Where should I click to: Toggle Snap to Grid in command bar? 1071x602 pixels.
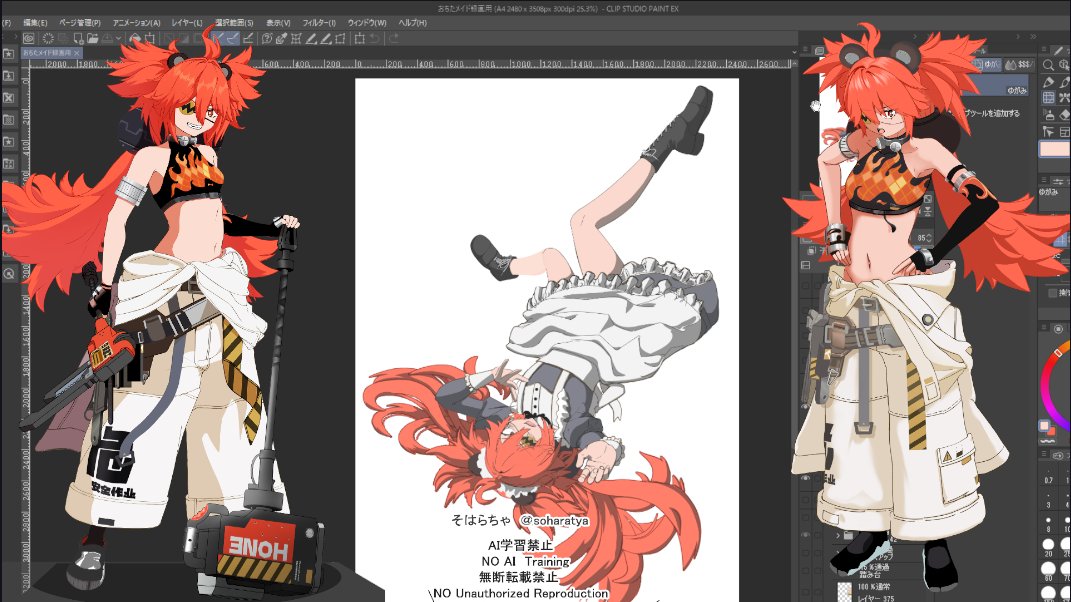tap(247, 38)
